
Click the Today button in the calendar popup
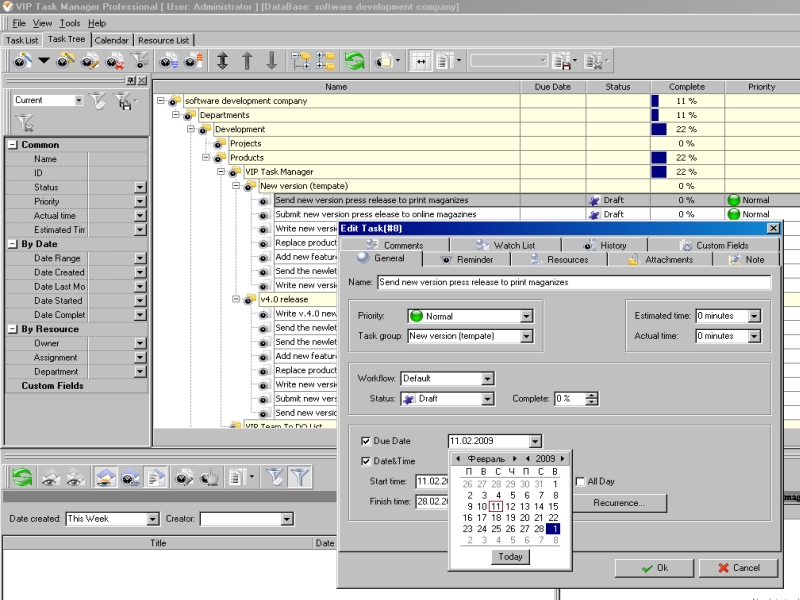coord(510,557)
